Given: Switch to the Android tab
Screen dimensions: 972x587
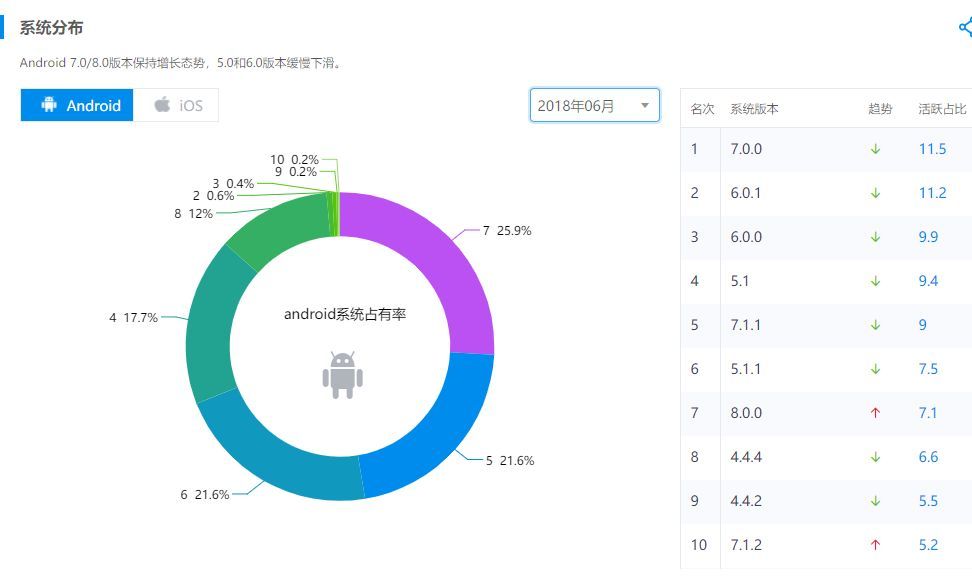Looking at the screenshot, I should (77, 105).
